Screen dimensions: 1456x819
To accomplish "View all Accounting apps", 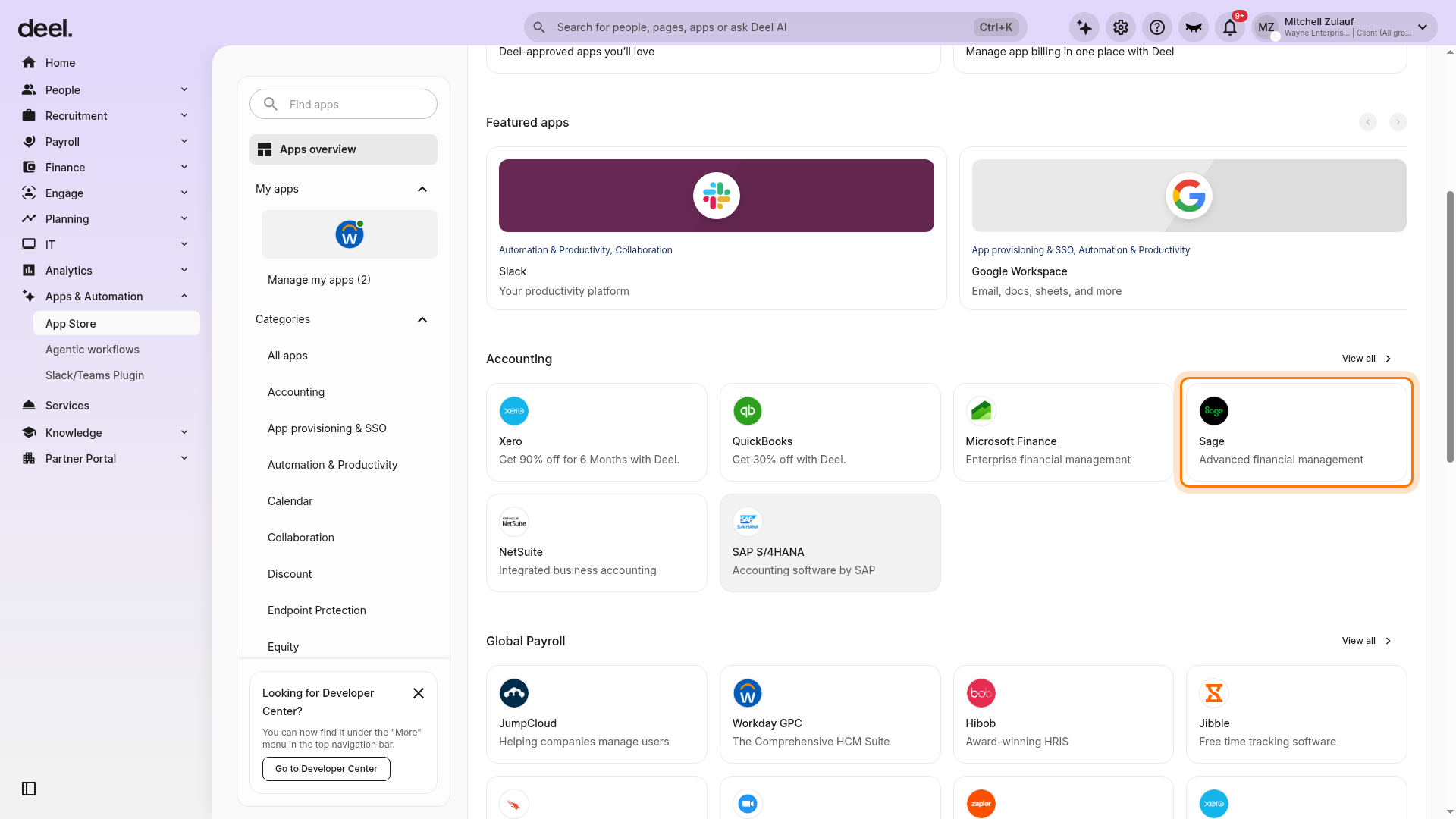I will (1367, 359).
